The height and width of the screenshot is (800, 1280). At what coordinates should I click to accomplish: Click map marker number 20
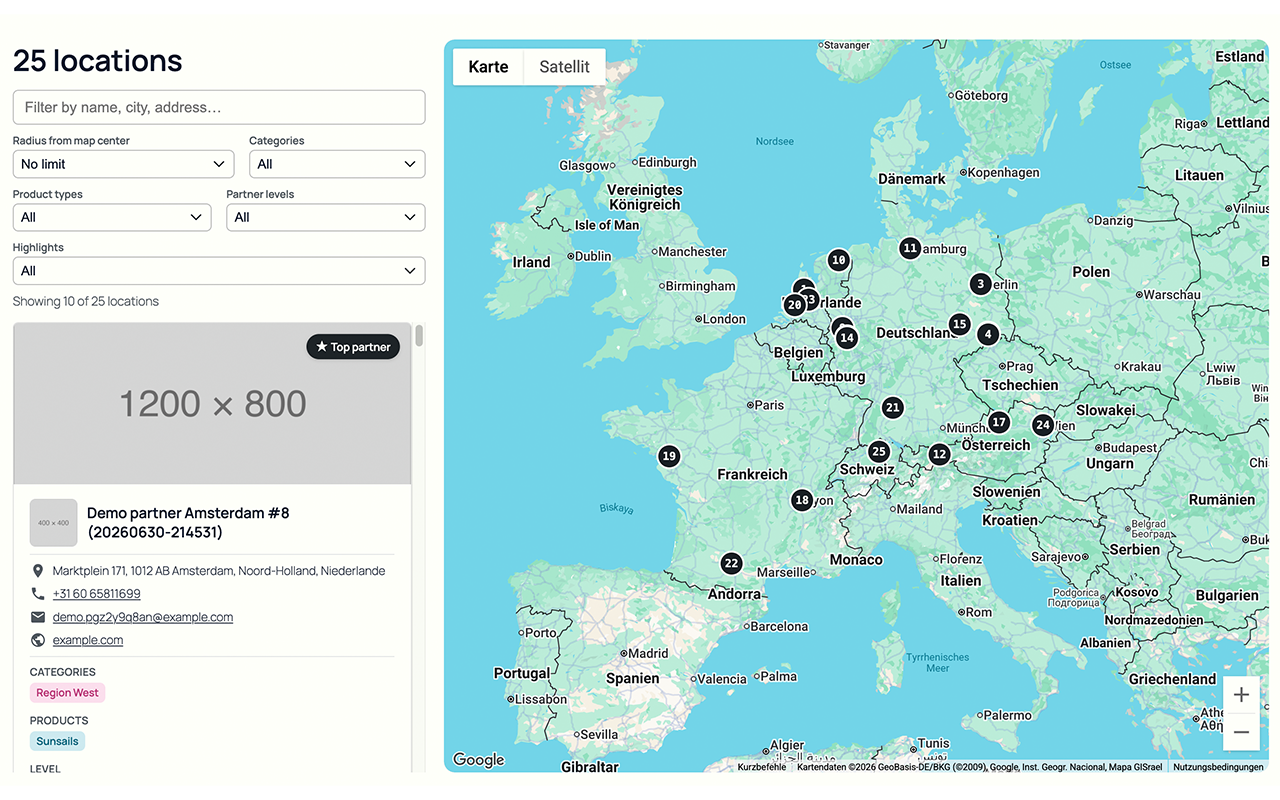pos(794,305)
